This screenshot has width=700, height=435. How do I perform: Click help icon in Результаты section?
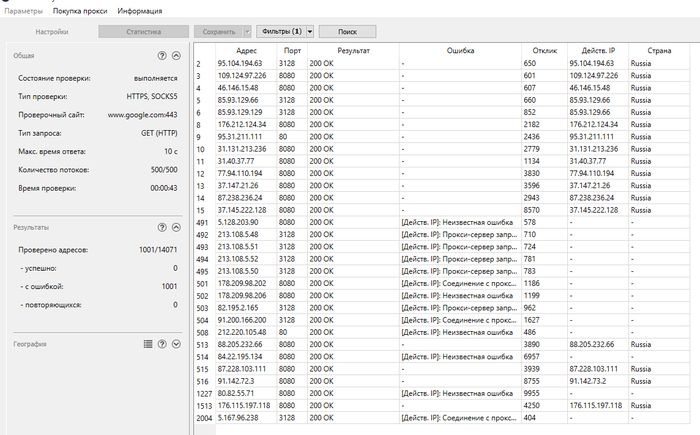(x=162, y=227)
